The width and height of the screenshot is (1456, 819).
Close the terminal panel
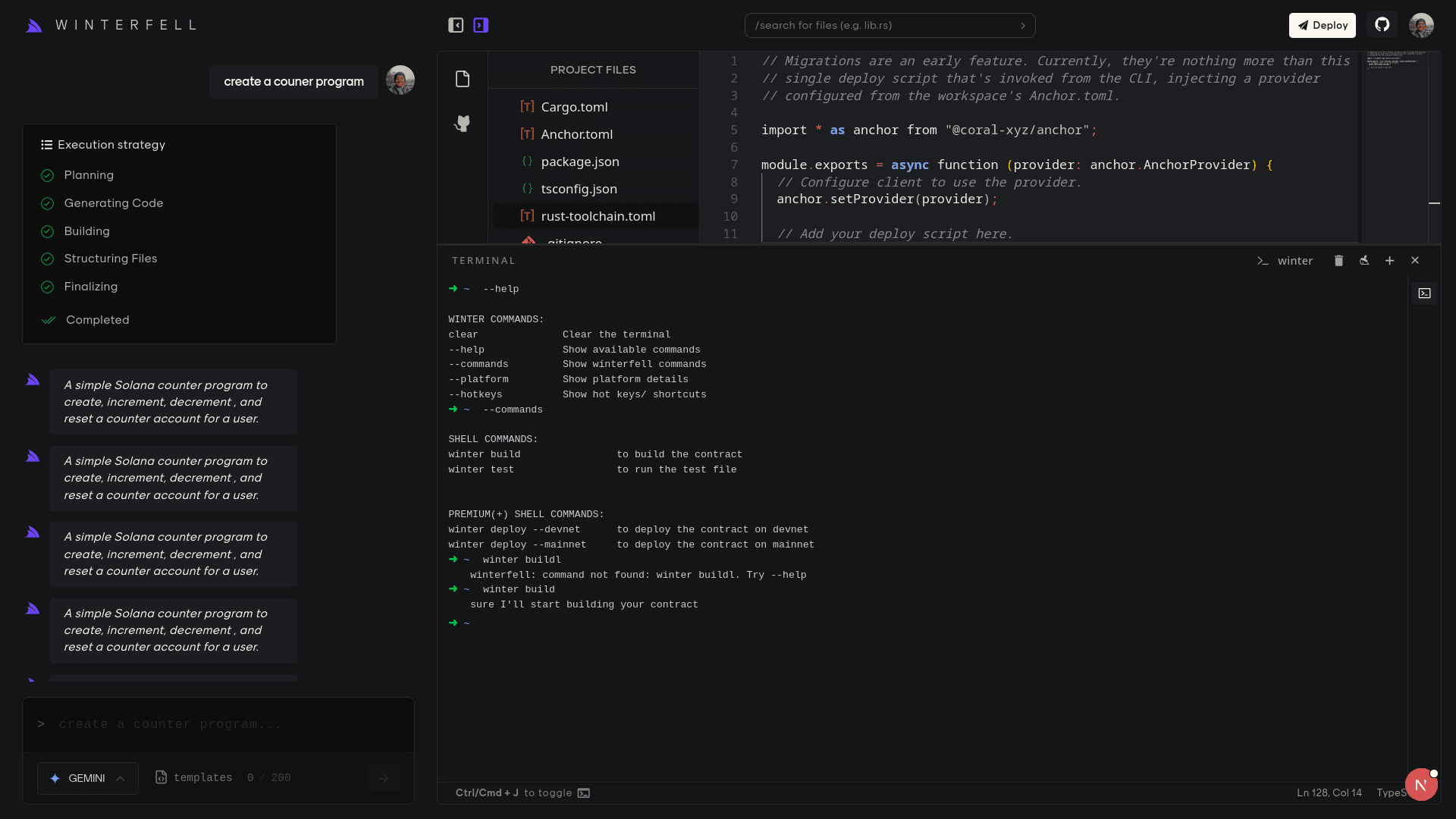click(x=1415, y=260)
